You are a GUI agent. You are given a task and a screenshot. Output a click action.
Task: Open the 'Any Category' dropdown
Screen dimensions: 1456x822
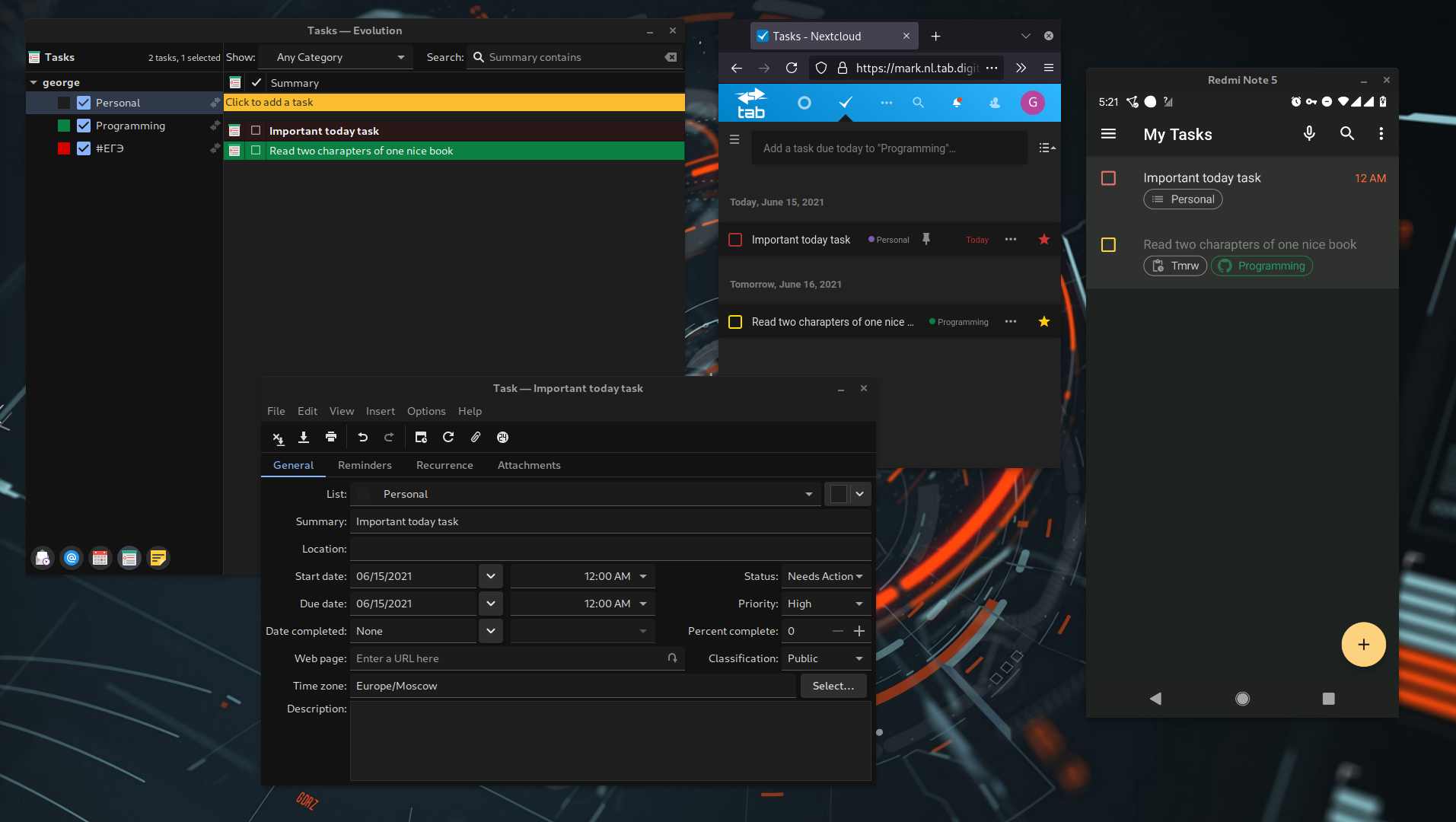pyautogui.click(x=336, y=57)
